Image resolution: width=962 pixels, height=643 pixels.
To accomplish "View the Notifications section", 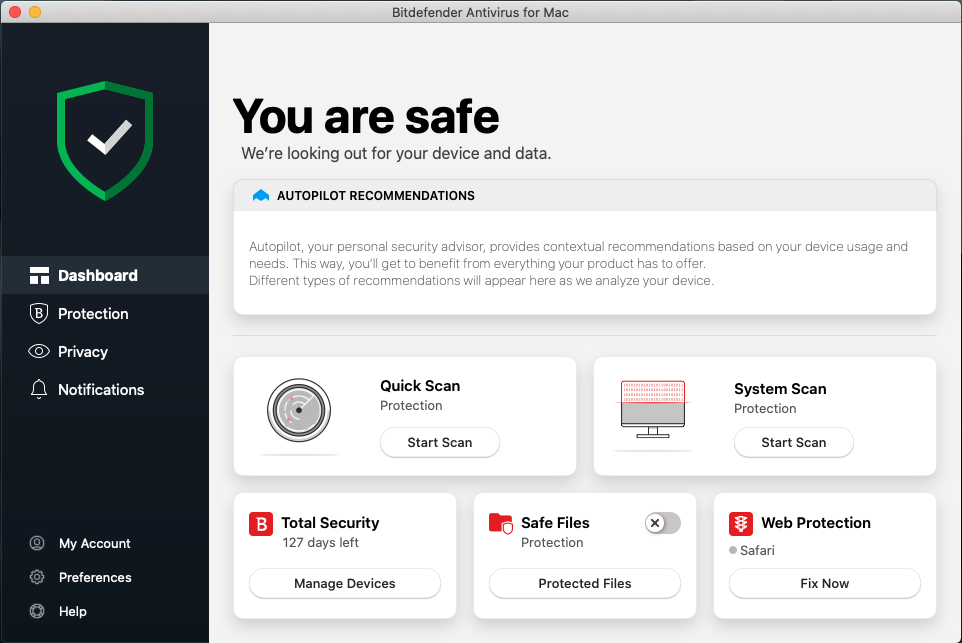I will (x=100, y=389).
